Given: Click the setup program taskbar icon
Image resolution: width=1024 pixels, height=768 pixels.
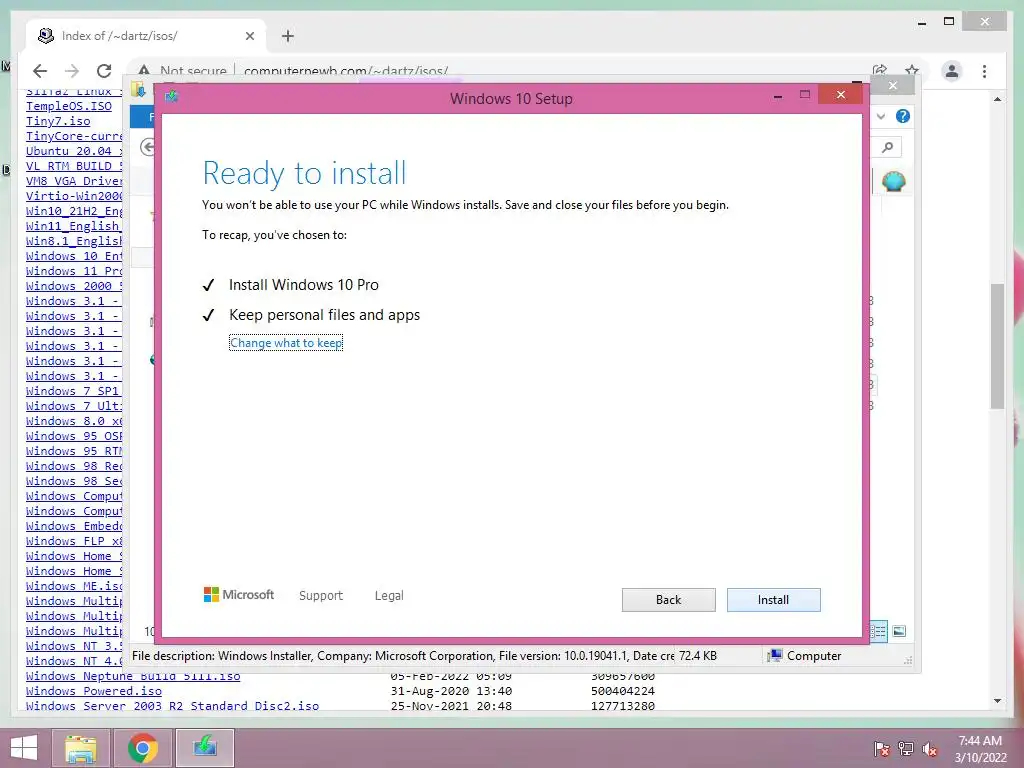Looking at the screenshot, I should click(205, 748).
